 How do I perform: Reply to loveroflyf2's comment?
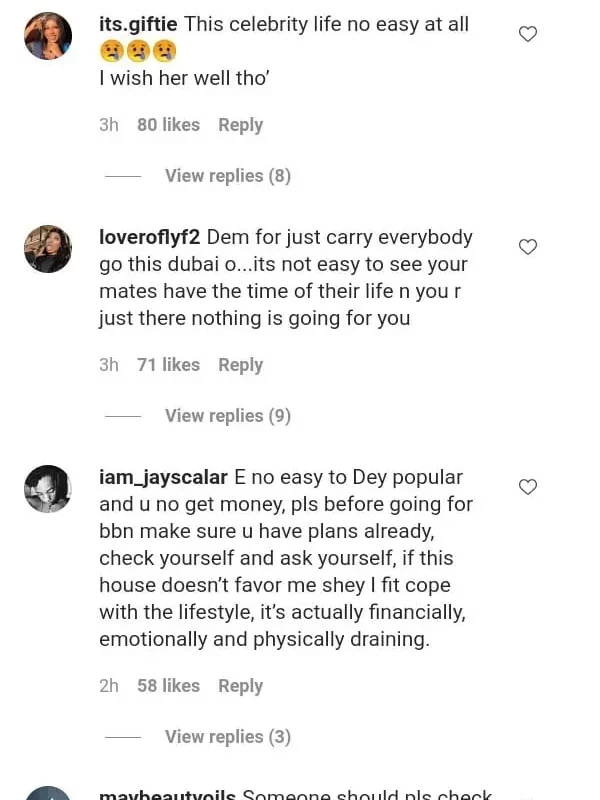pyautogui.click(x=240, y=365)
